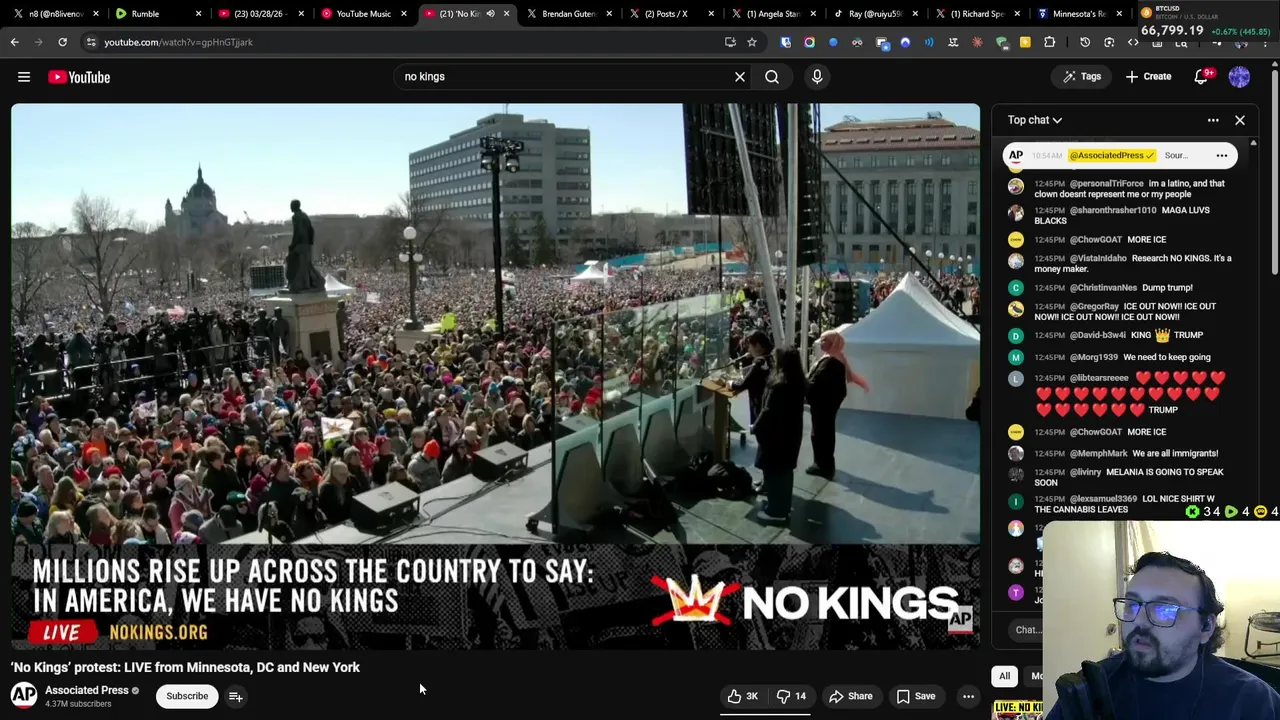The image size is (1280, 720).
Task: Open the video title 'No Kings' protest
Action: (x=185, y=667)
